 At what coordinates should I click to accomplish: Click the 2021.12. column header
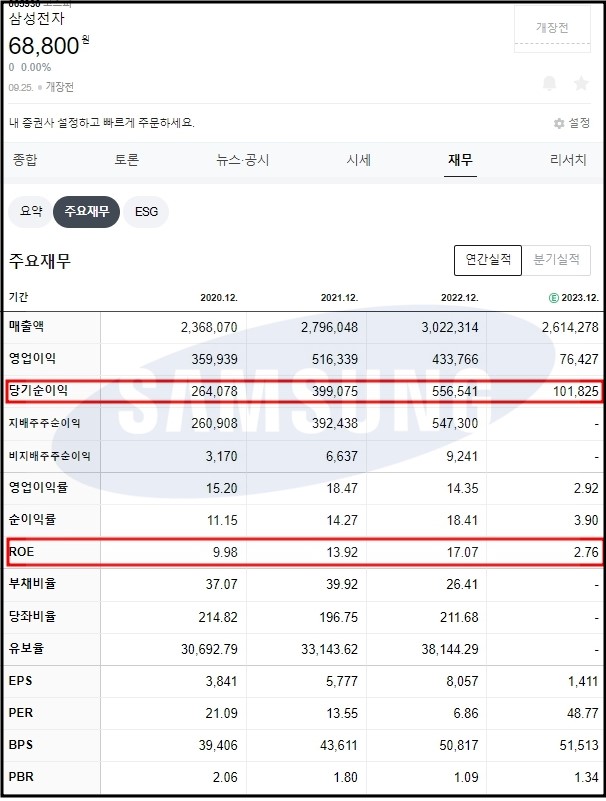click(339, 298)
